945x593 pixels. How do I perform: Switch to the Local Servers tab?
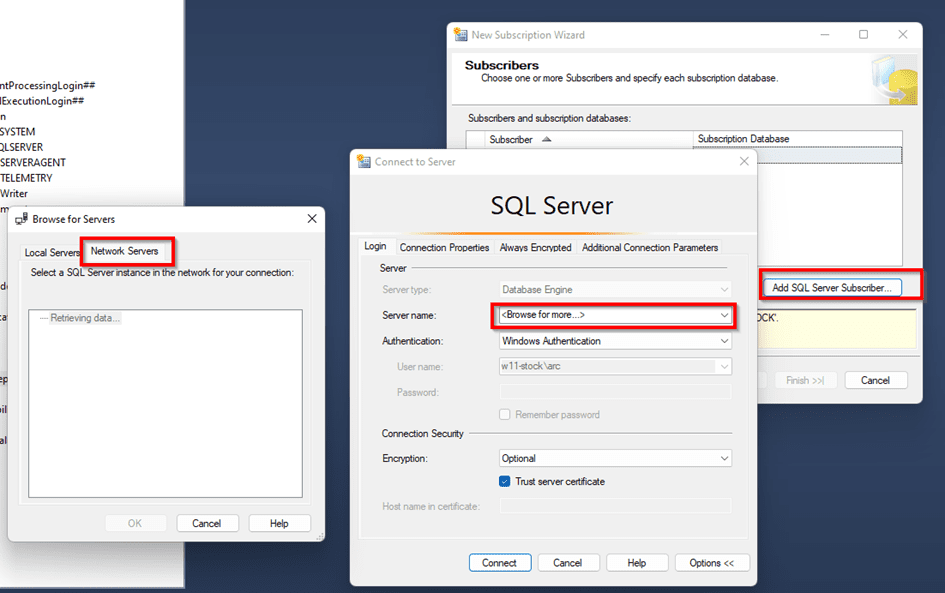click(52, 253)
